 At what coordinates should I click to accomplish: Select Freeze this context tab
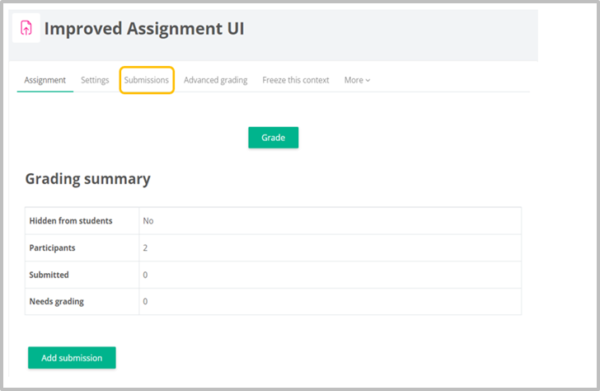click(295, 80)
